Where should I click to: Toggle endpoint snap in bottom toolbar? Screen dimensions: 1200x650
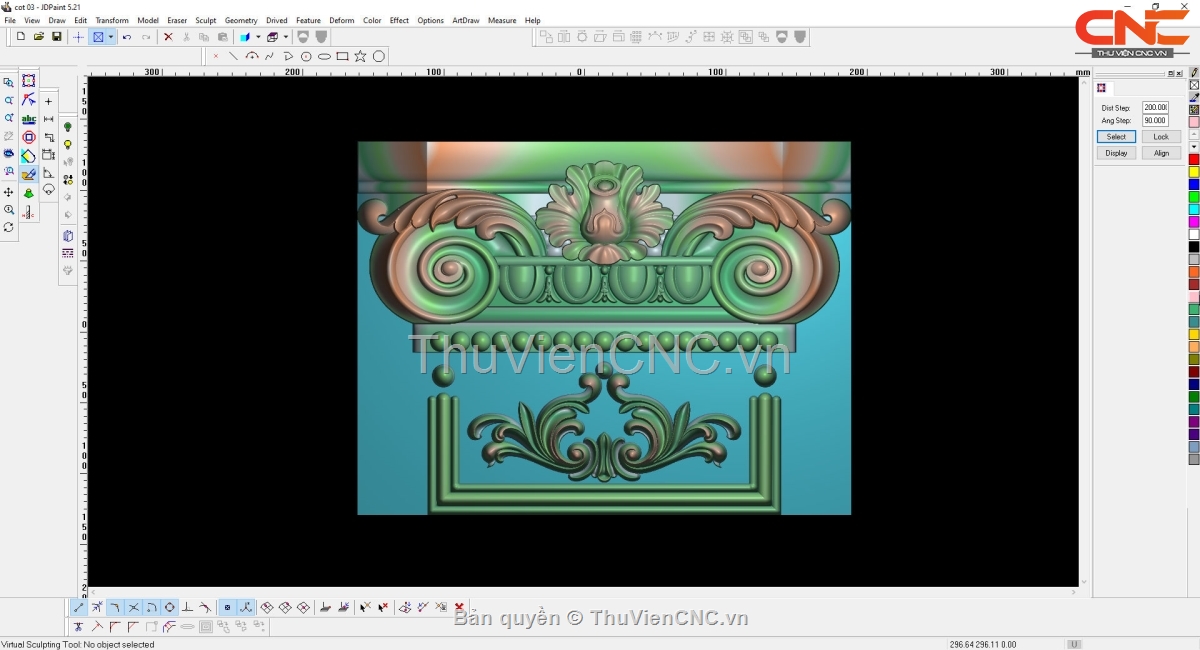coord(79,607)
